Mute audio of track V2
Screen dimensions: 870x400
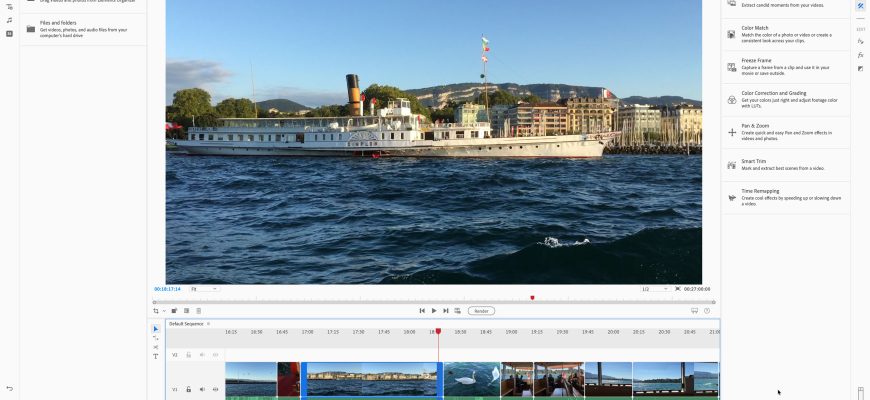202,355
